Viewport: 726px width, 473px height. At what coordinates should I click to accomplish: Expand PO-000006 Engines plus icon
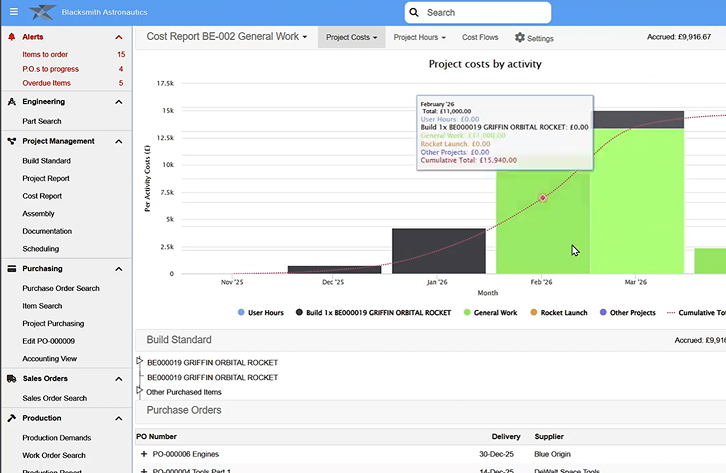[144, 454]
